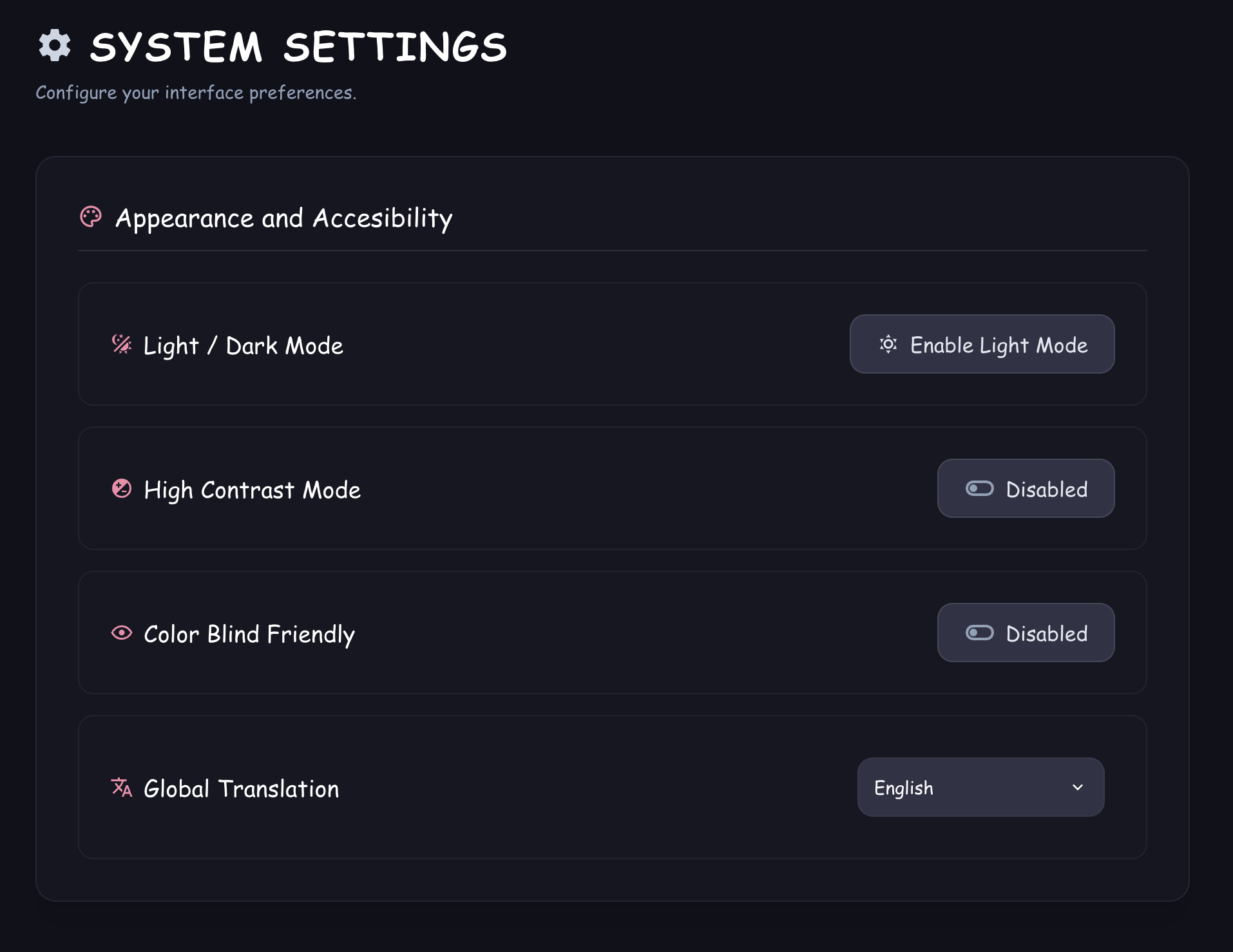Click the Global Translation language icon
The image size is (1233, 952).
coord(122,787)
